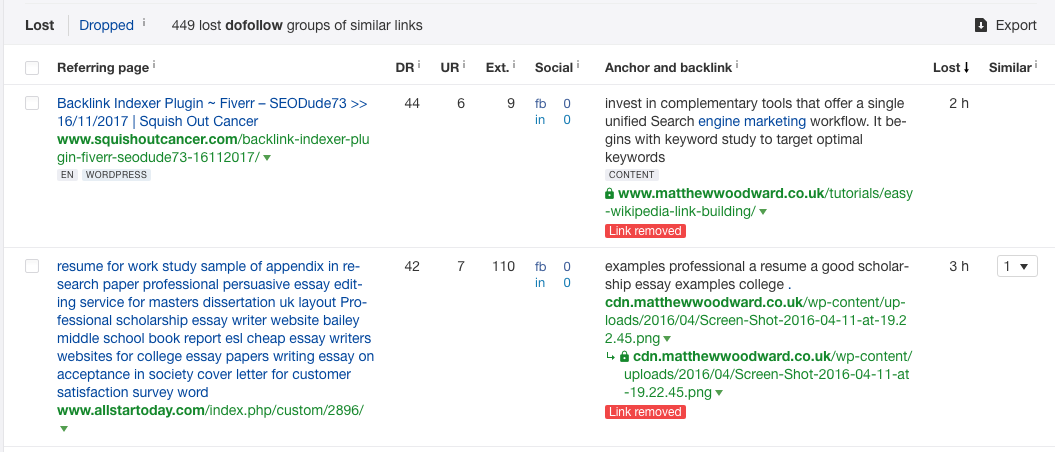The width and height of the screenshot is (1055, 452).
Task: Select the Lost tab
Action: pyautogui.click(x=40, y=25)
